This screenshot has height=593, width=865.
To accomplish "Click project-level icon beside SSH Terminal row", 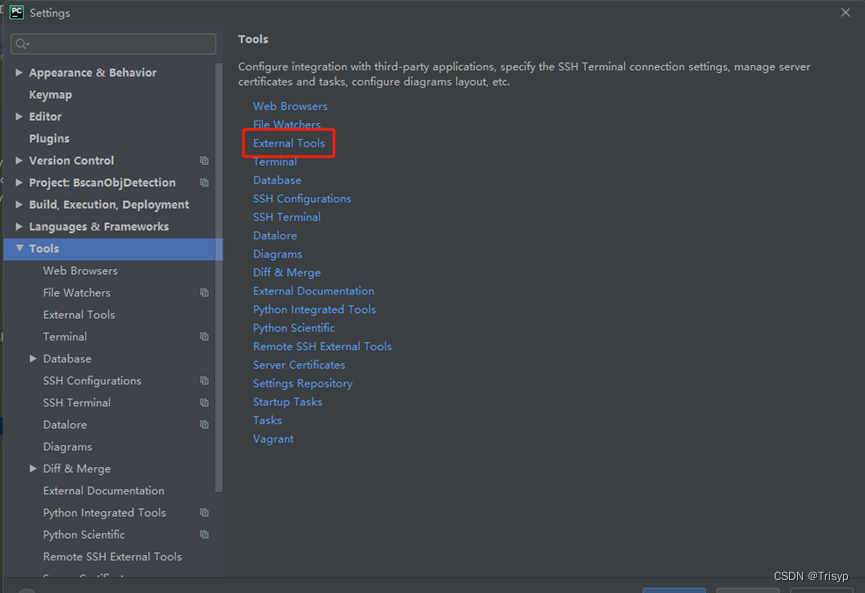I will 204,403.
